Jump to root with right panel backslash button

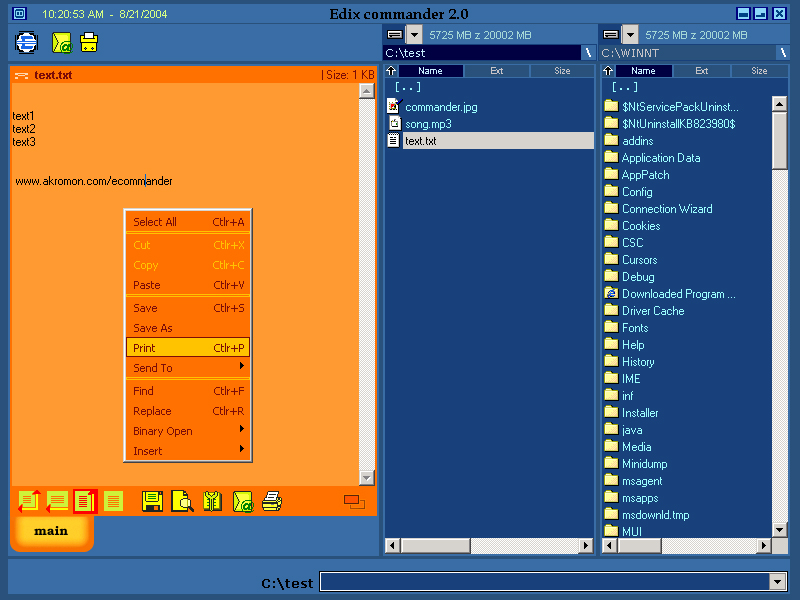click(x=783, y=53)
